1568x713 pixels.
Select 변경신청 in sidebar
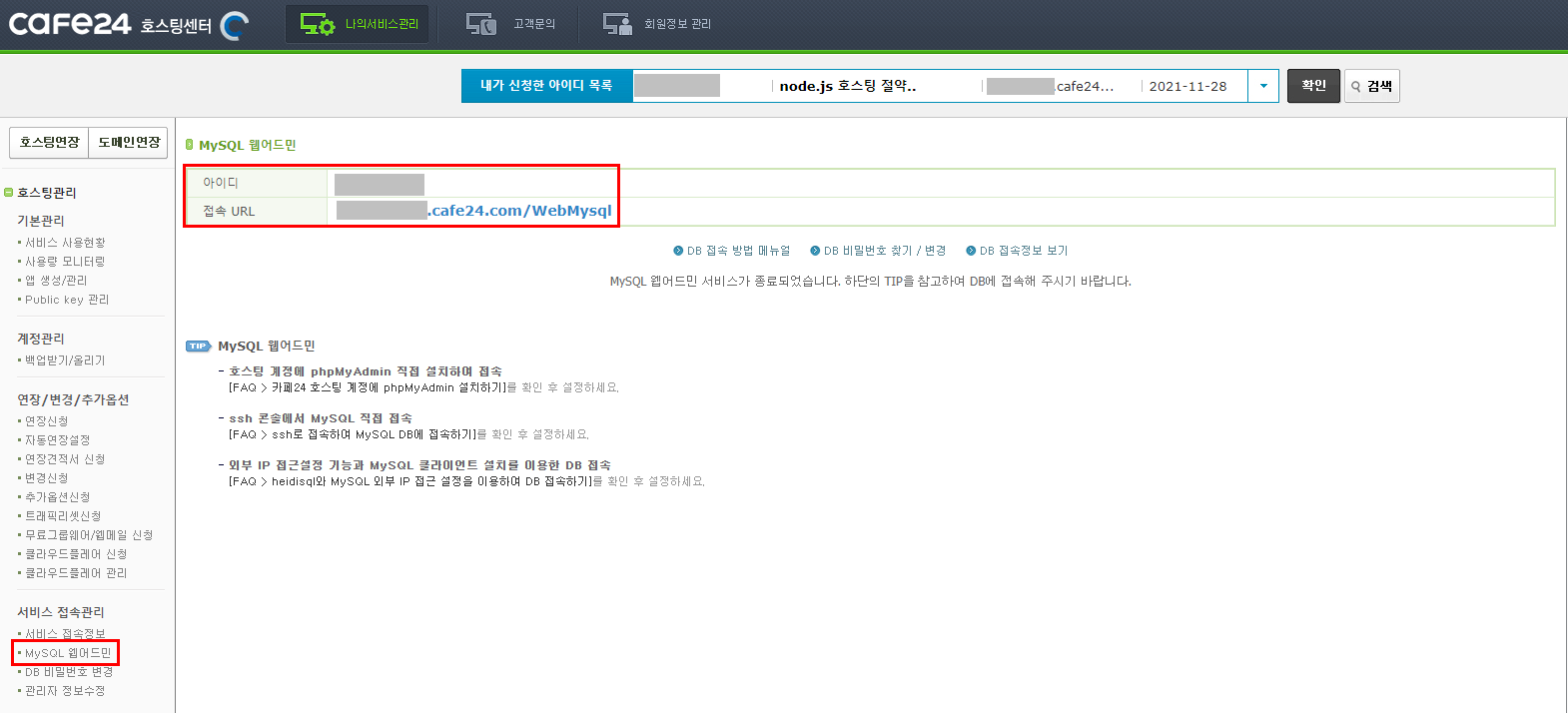[47, 478]
